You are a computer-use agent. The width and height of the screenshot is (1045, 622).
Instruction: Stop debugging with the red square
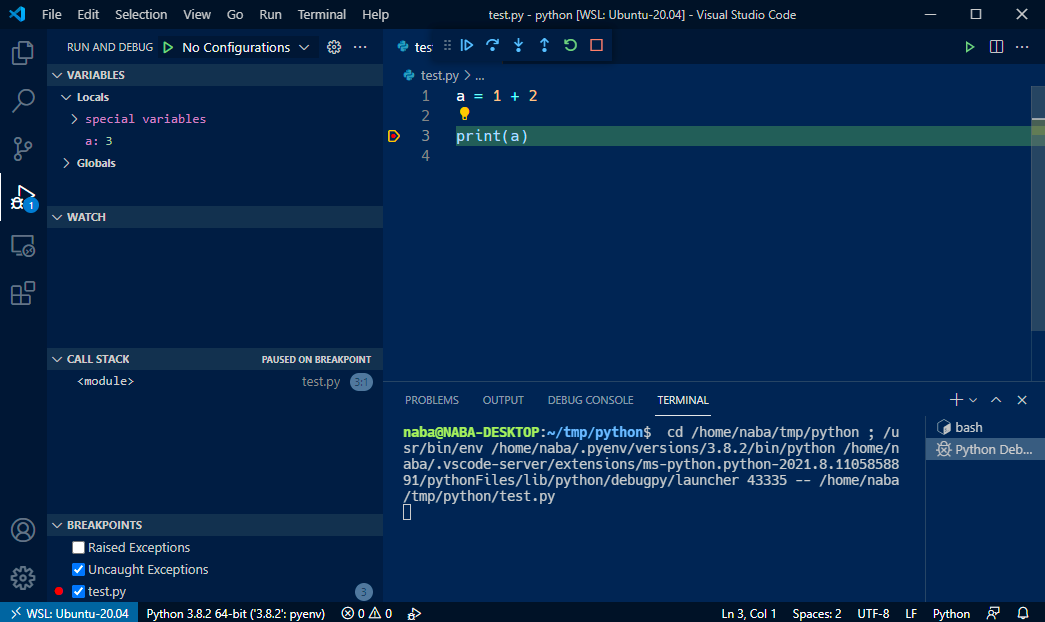tap(596, 46)
